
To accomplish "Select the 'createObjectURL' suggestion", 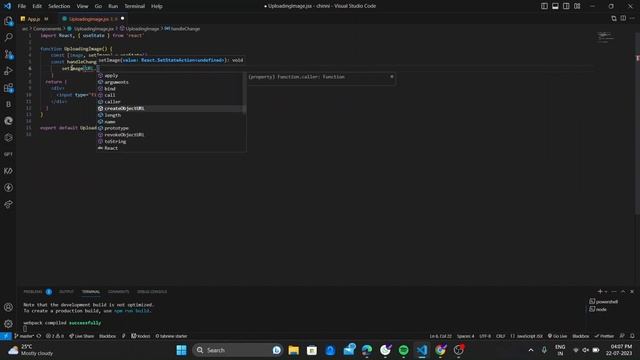I will point(171,109).
